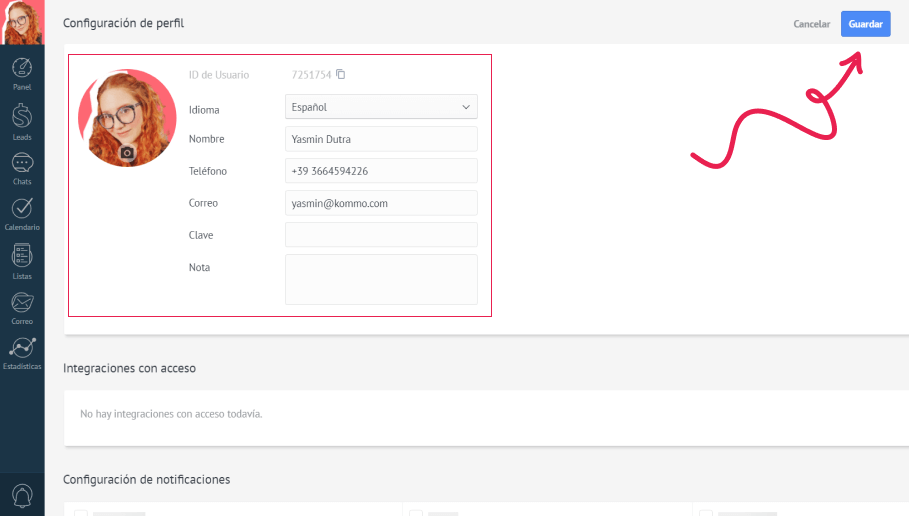The image size is (909, 516).
Task: Open the Calendario section
Action: pyautogui.click(x=22, y=213)
